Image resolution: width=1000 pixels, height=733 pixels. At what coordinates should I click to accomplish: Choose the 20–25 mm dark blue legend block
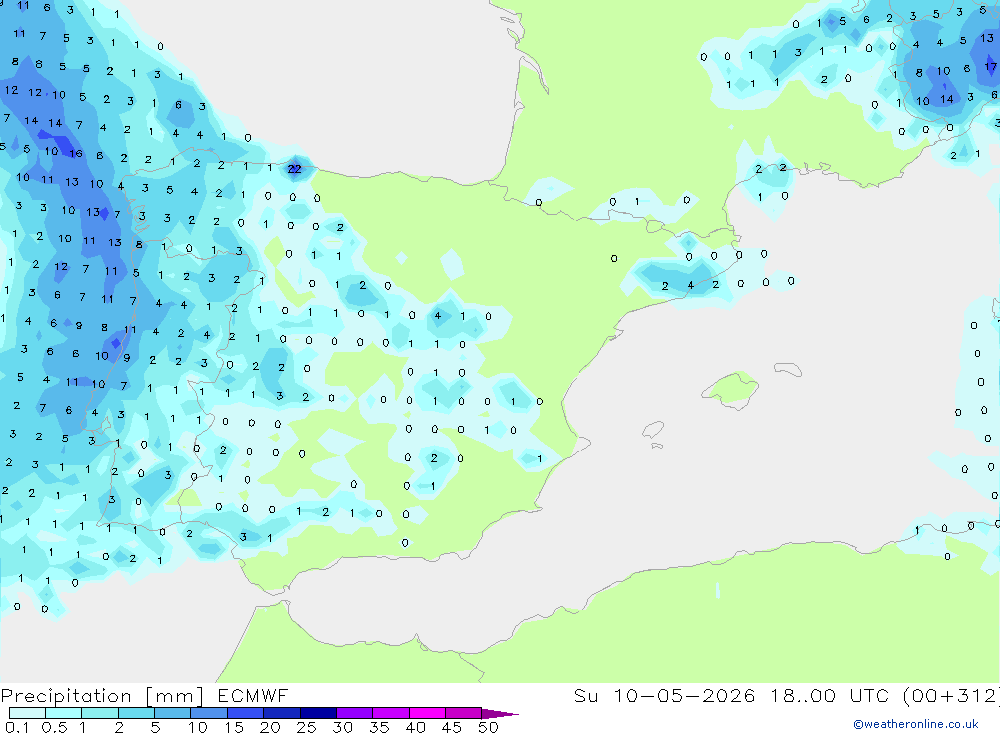(x=281, y=713)
